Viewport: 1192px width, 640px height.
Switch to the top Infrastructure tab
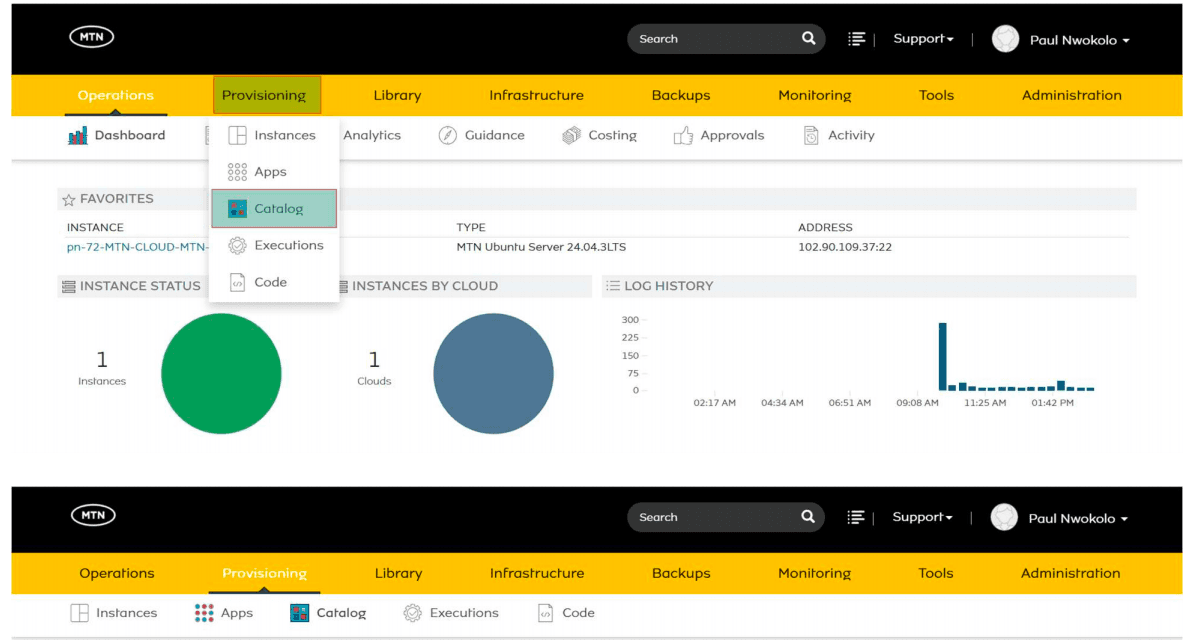click(536, 95)
